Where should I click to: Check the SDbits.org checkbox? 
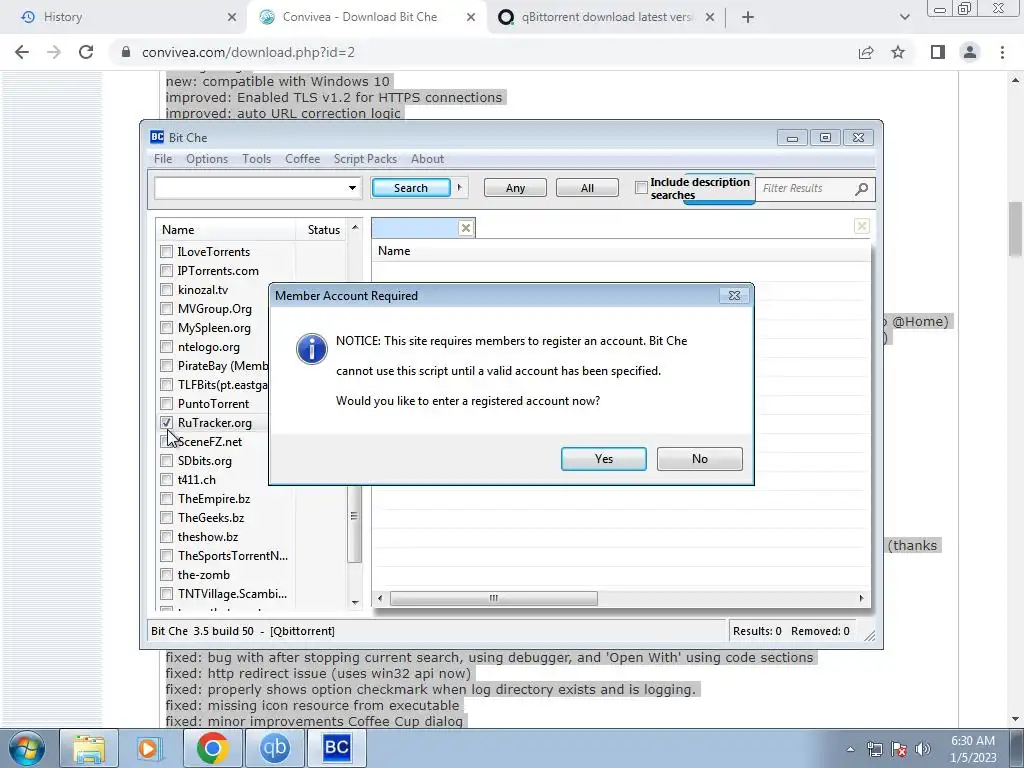[167, 460]
